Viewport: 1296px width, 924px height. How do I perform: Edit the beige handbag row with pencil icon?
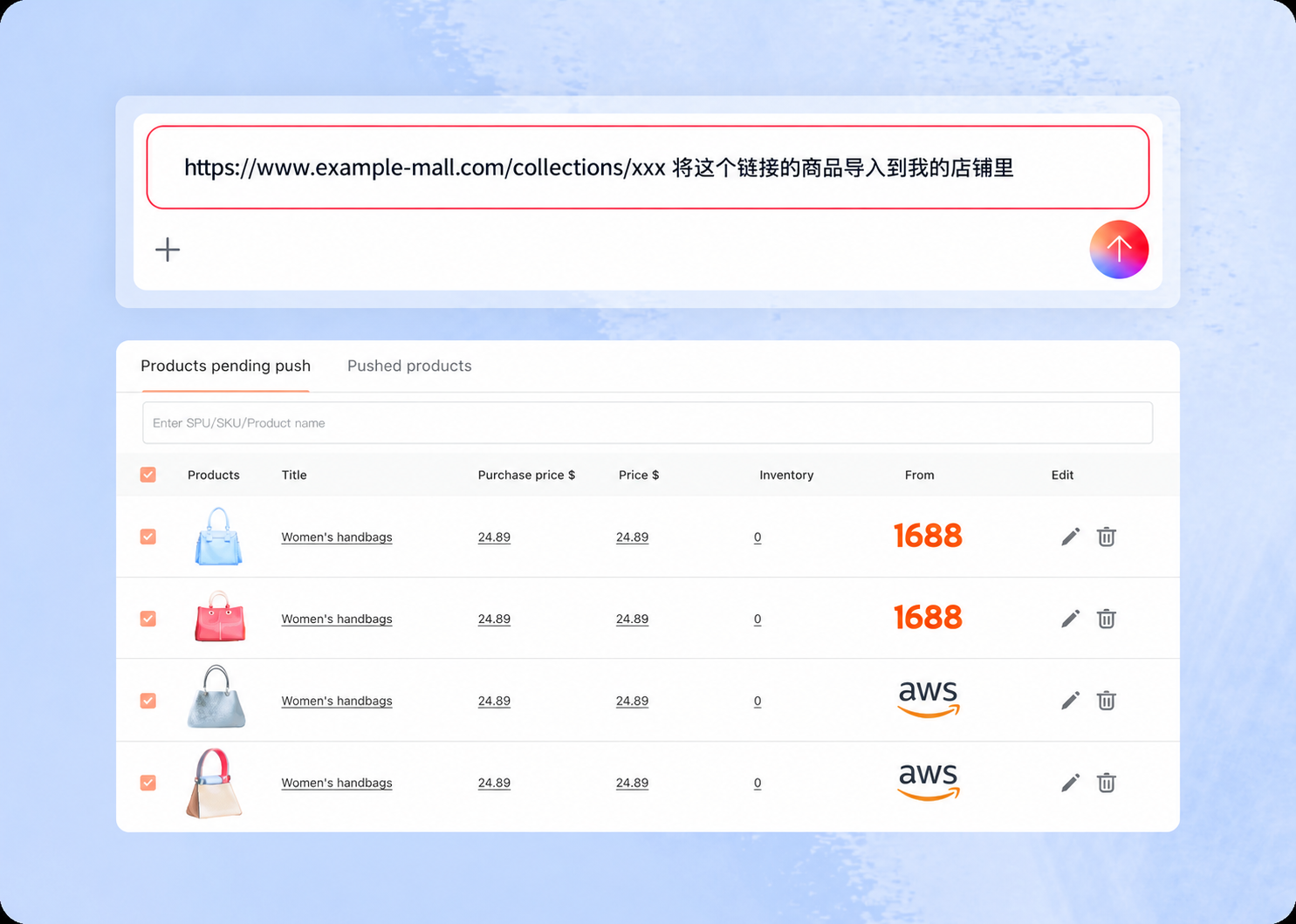point(1071,783)
